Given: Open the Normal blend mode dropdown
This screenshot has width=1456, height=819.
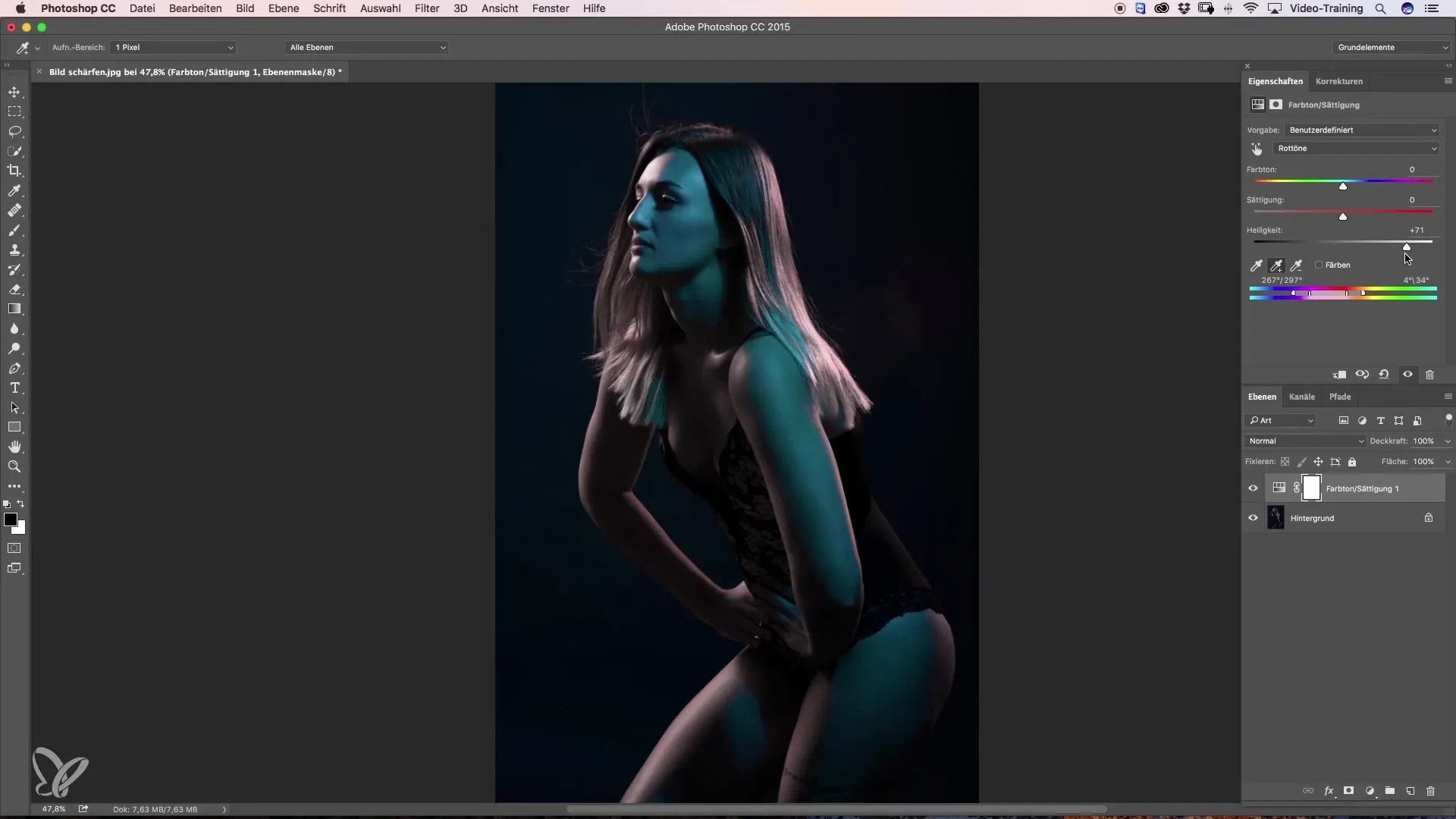Looking at the screenshot, I should point(1304,441).
